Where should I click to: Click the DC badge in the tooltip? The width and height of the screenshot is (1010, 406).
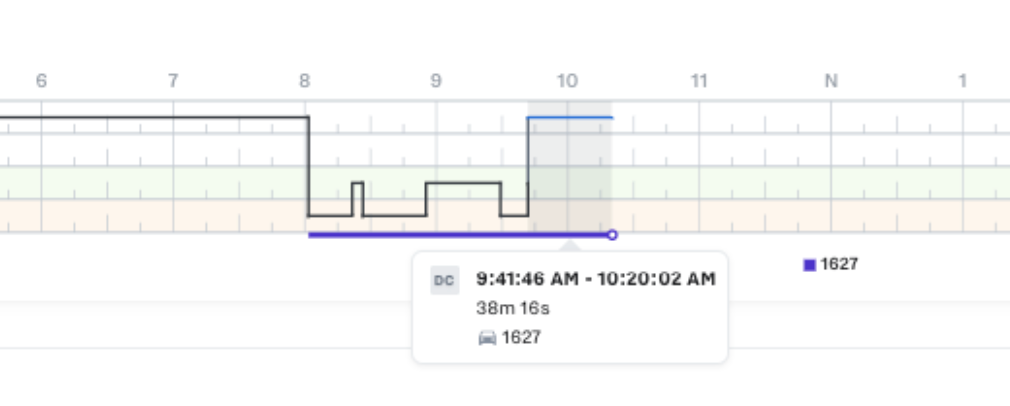444,280
